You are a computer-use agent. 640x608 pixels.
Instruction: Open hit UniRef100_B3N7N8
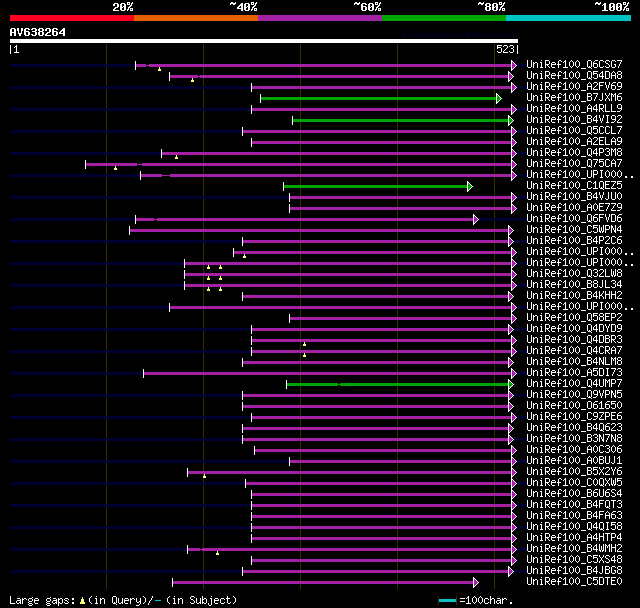point(574,439)
